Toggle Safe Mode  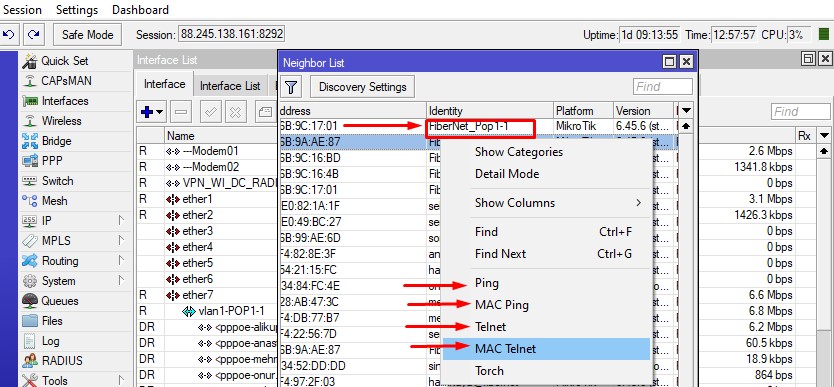point(88,35)
